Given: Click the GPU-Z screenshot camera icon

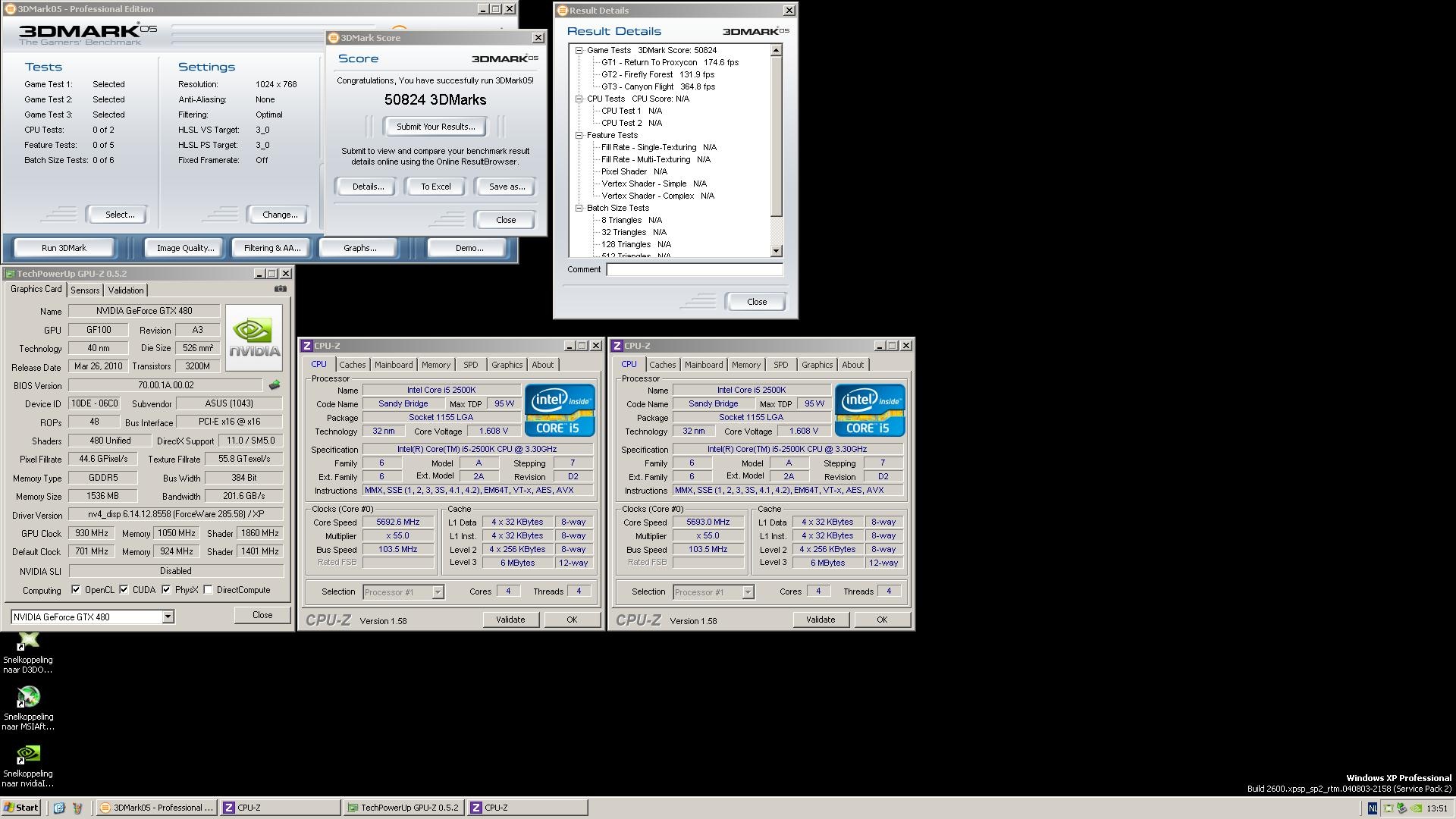Looking at the screenshot, I should click(x=280, y=289).
